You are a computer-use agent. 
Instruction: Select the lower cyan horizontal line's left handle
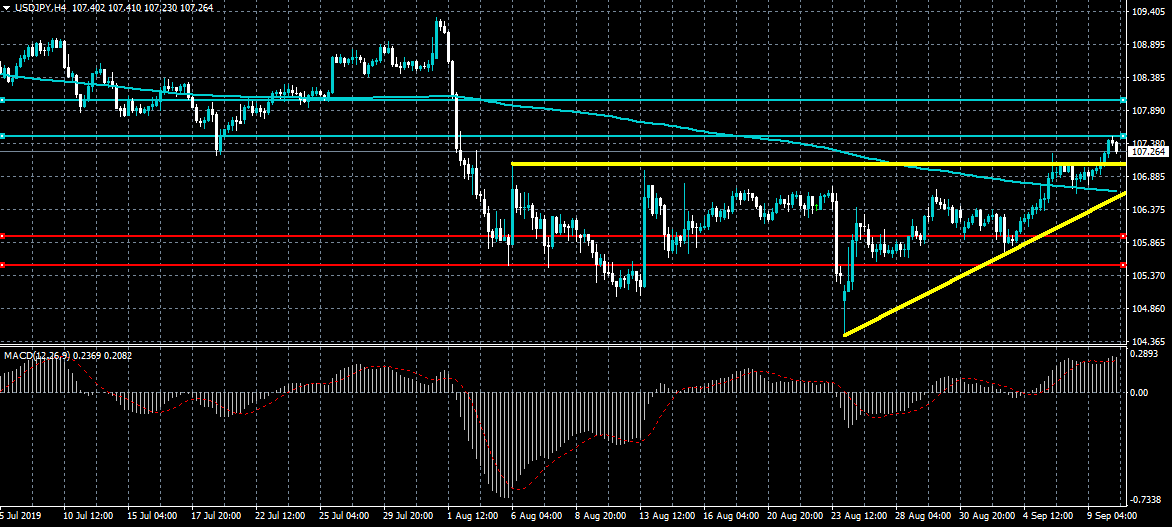(2, 136)
